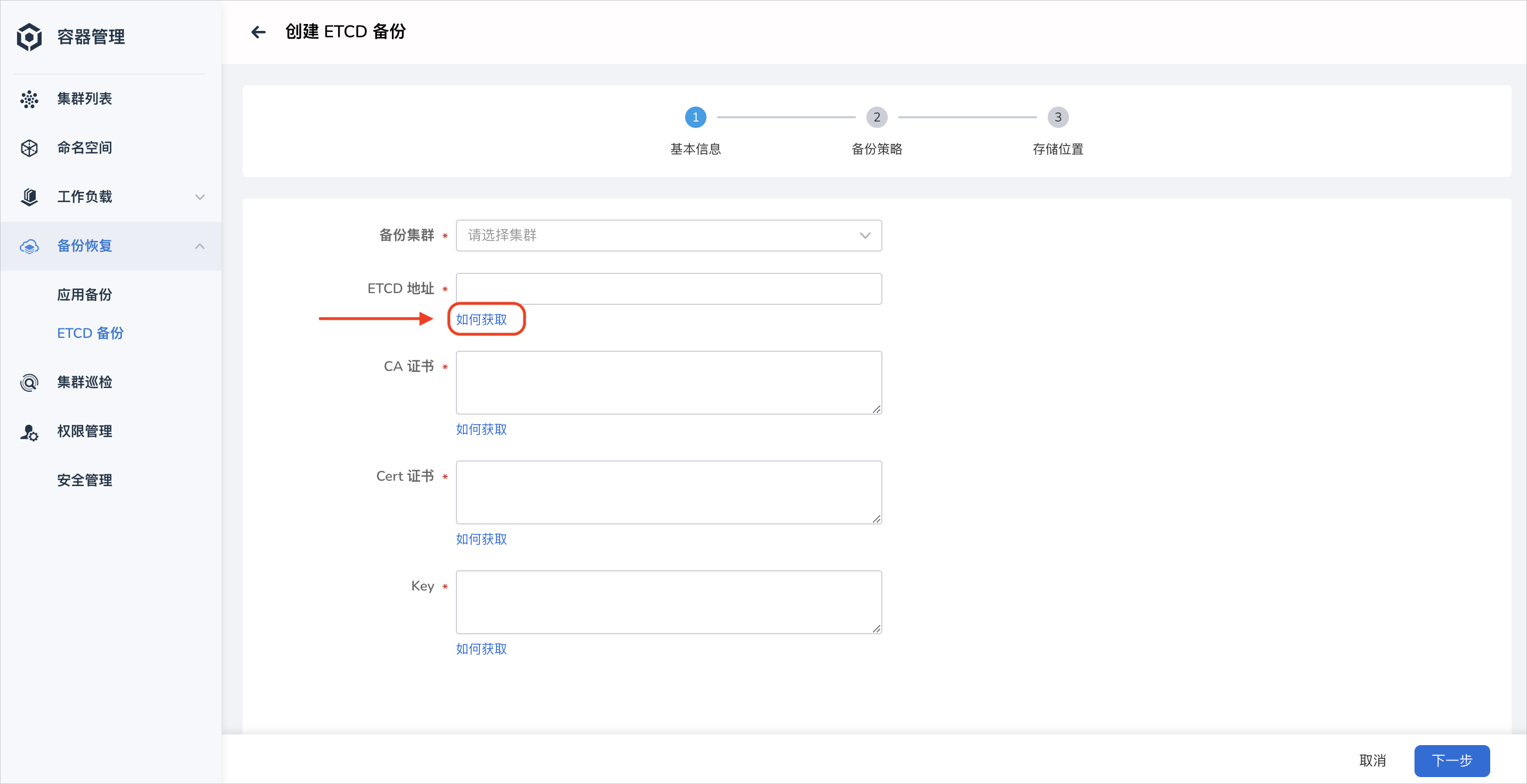
Task: Click the Cert 证书 field label
Action: pyautogui.click(x=405, y=476)
